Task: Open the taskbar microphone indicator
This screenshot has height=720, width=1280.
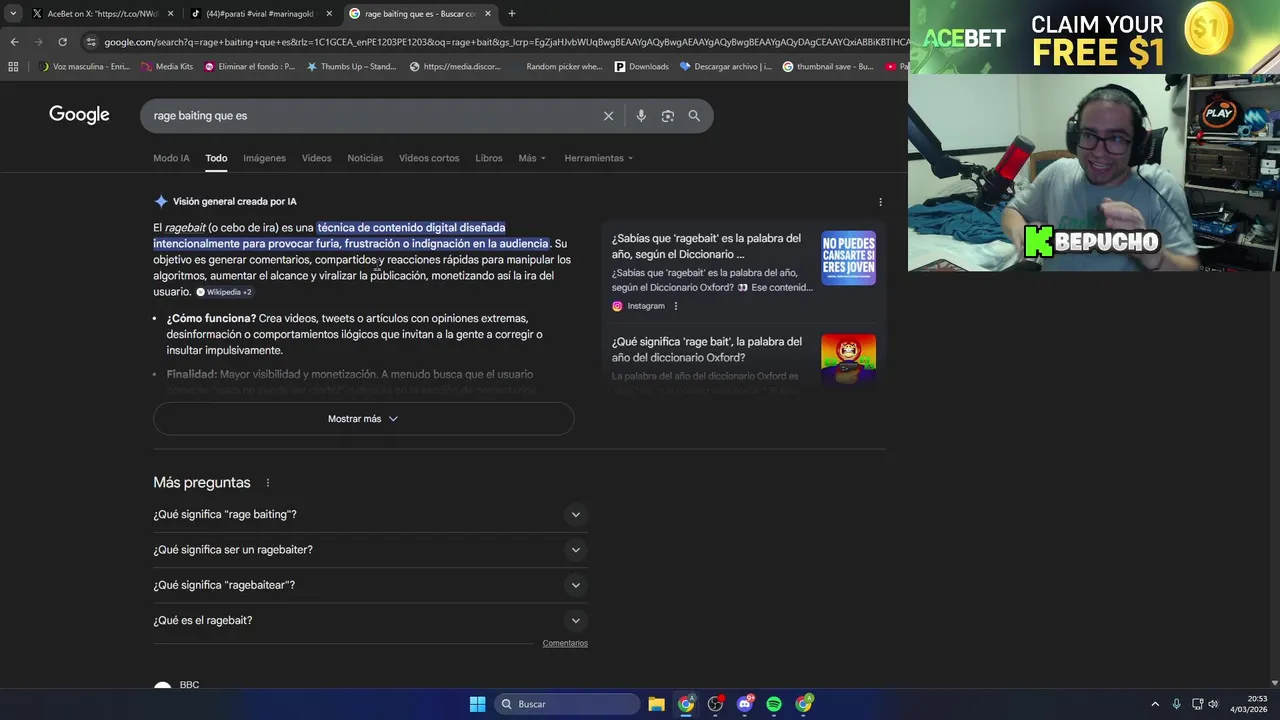Action: pos(1176,704)
